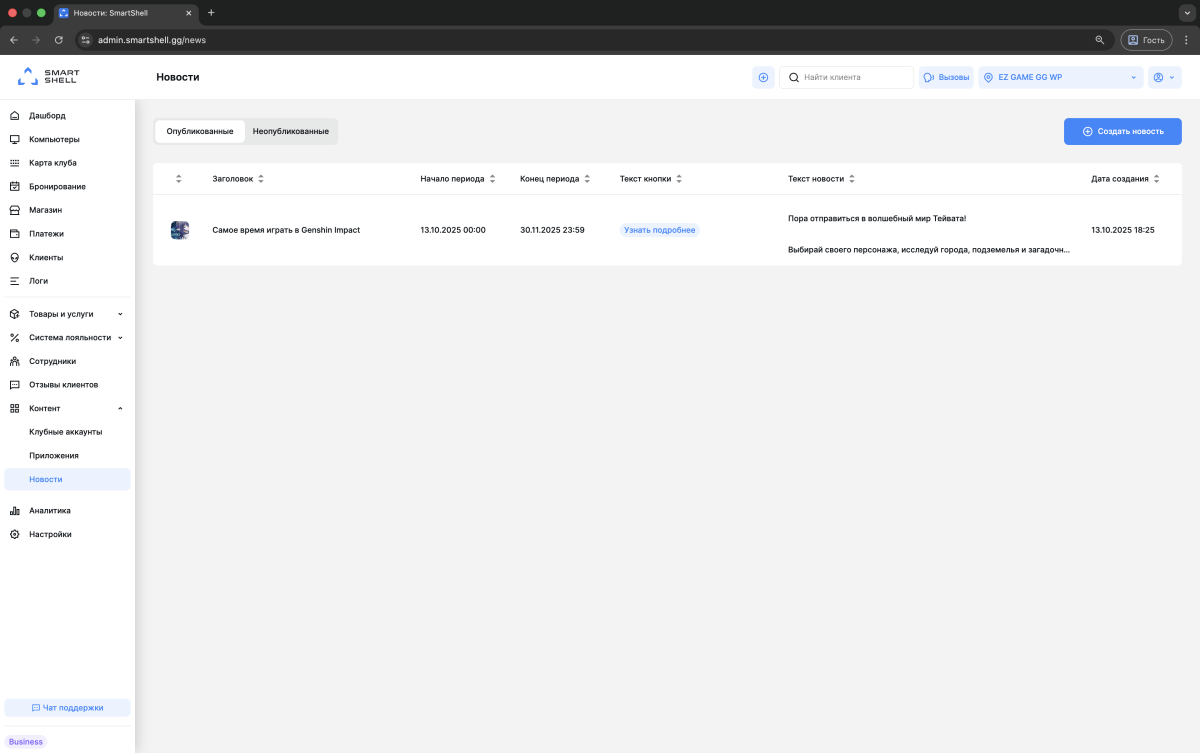Viewport: 1200px width, 753px height.
Task: Click the Вызовы calls button
Action: click(x=945, y=77)
